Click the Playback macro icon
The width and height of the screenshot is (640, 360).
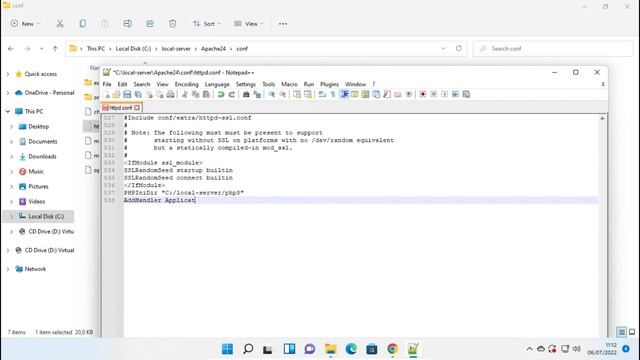444,95
